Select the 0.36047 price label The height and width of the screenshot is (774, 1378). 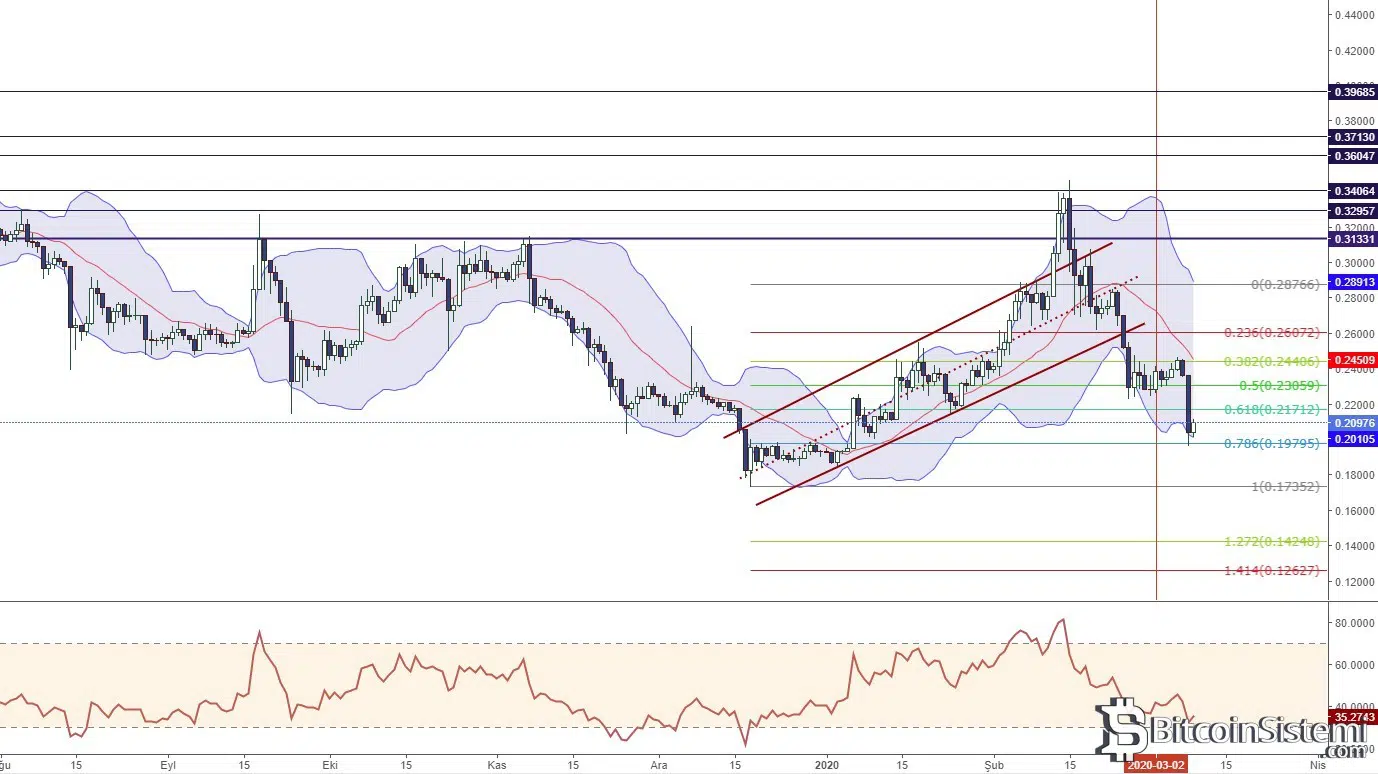pos(1355,156)
